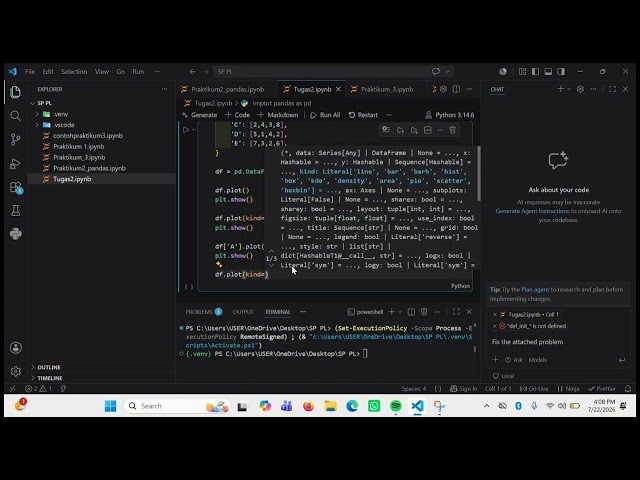
Task: Expand the .venv folder
Action: click(x=37, y=114)
